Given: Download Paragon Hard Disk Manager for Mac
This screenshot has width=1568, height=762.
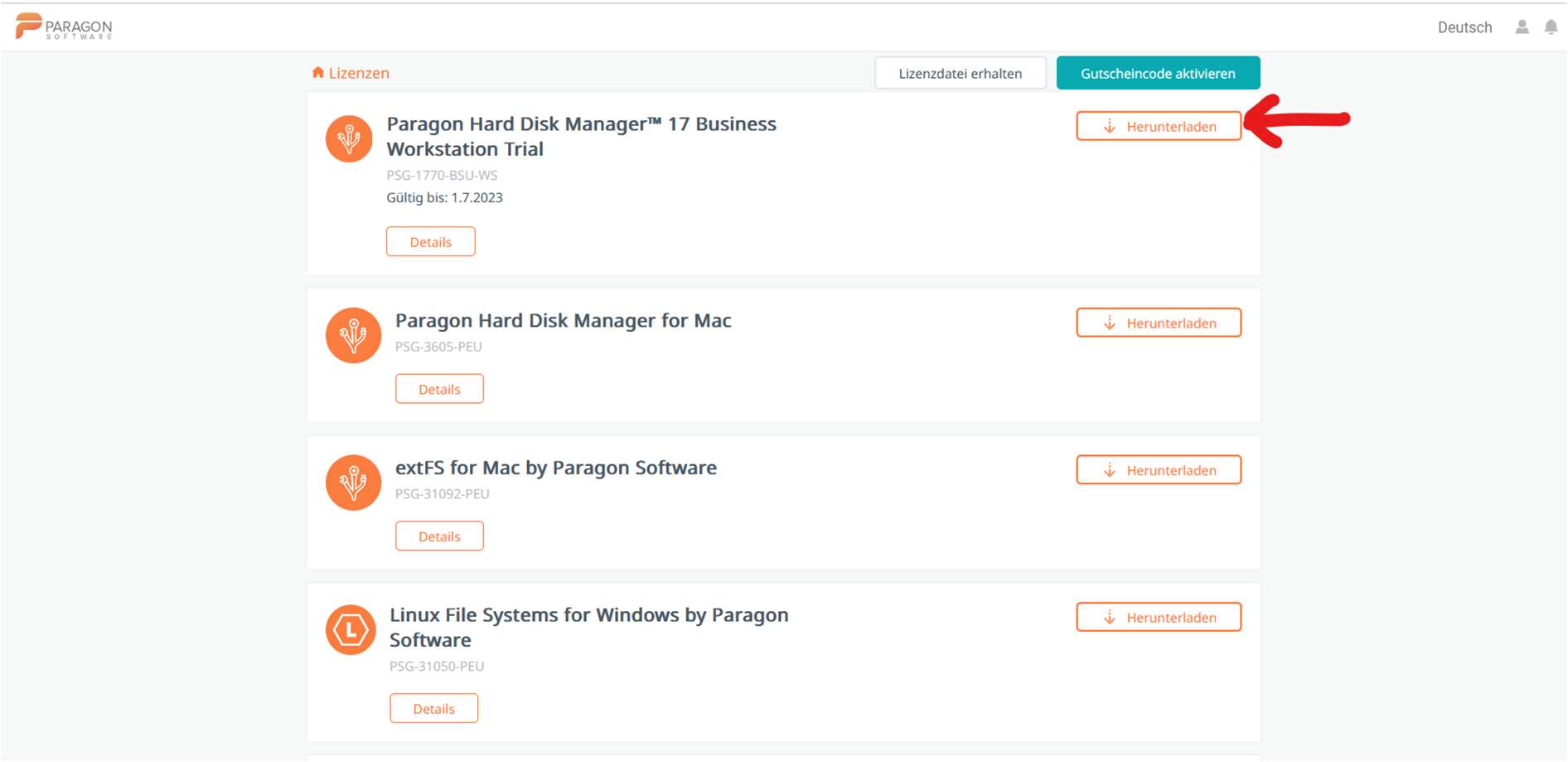Looking at the screenshot, I should click(1158, 323).
